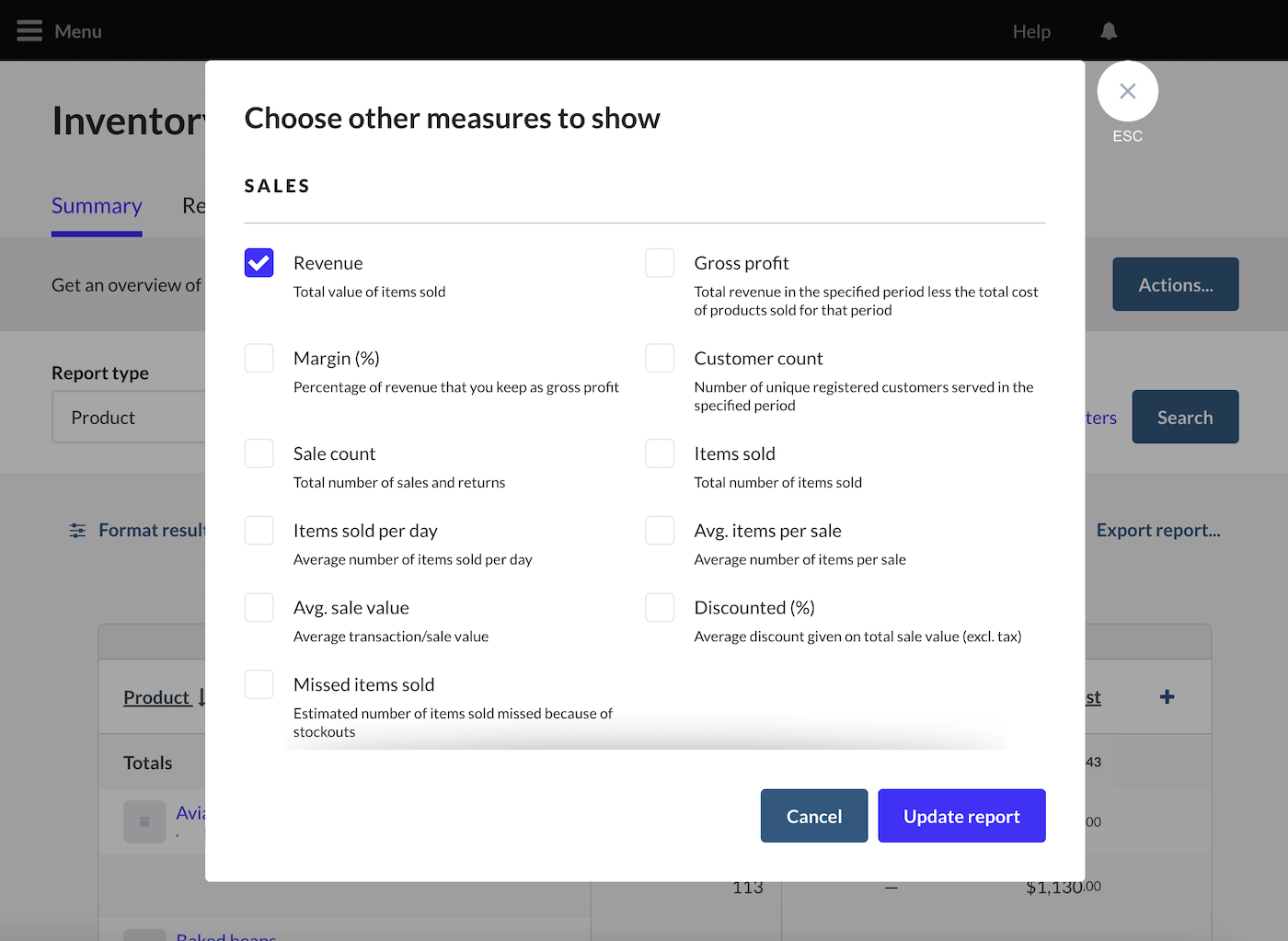Open the Export report... menu

[x=1157, y=531]
